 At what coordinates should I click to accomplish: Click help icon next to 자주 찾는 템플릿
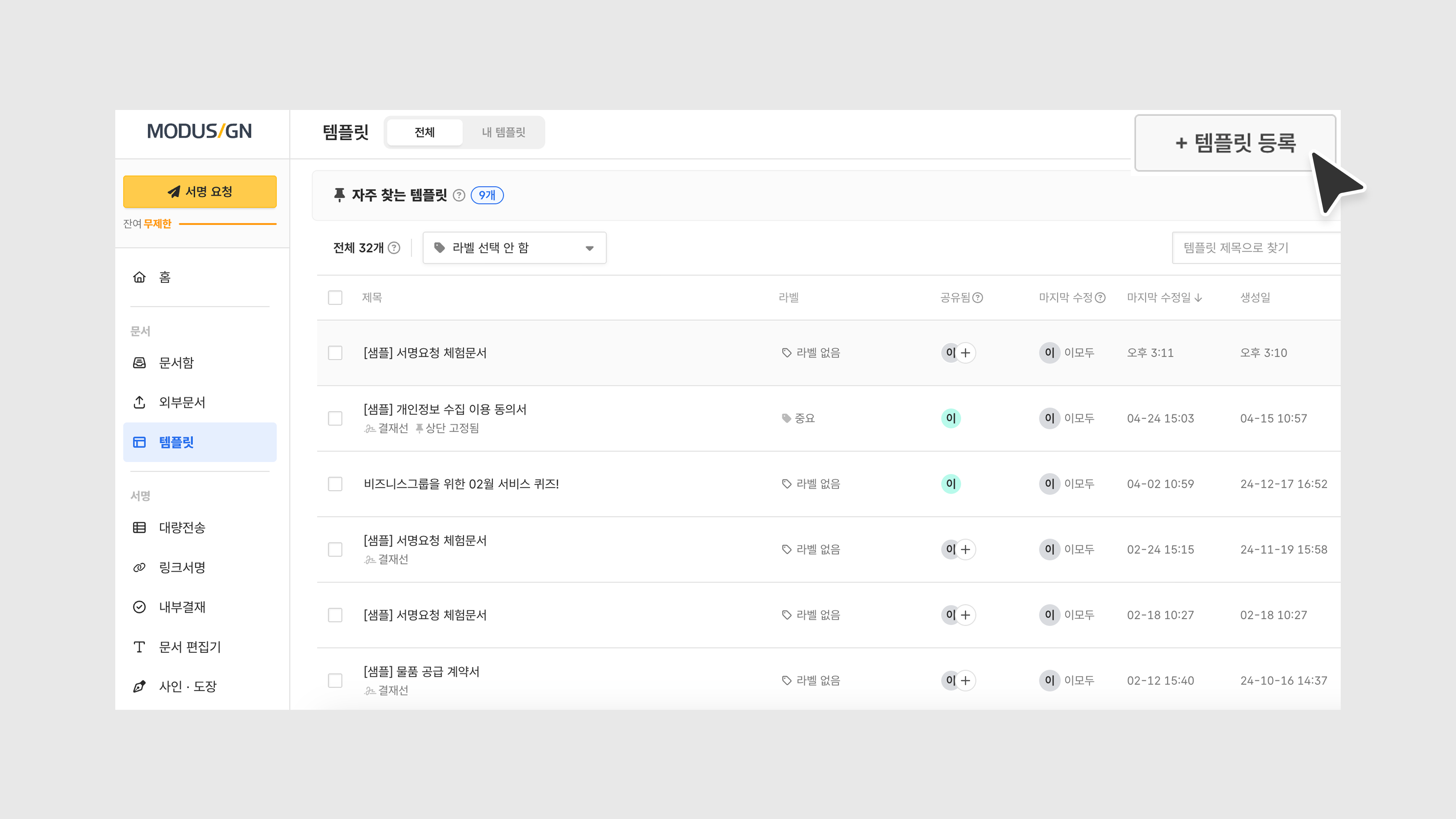tap(459, 195)
